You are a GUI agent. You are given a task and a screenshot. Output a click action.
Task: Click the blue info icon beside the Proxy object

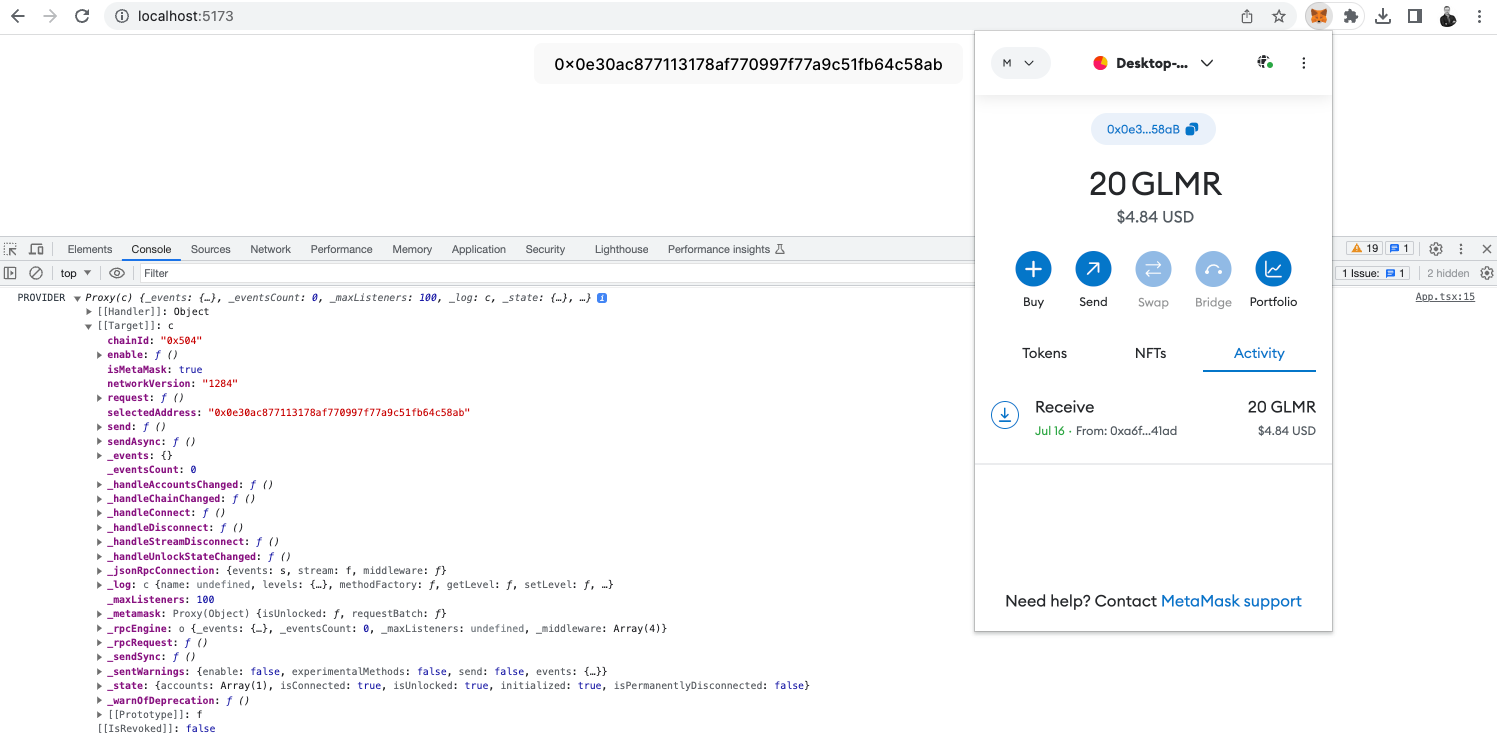click(x=602, y=298)
